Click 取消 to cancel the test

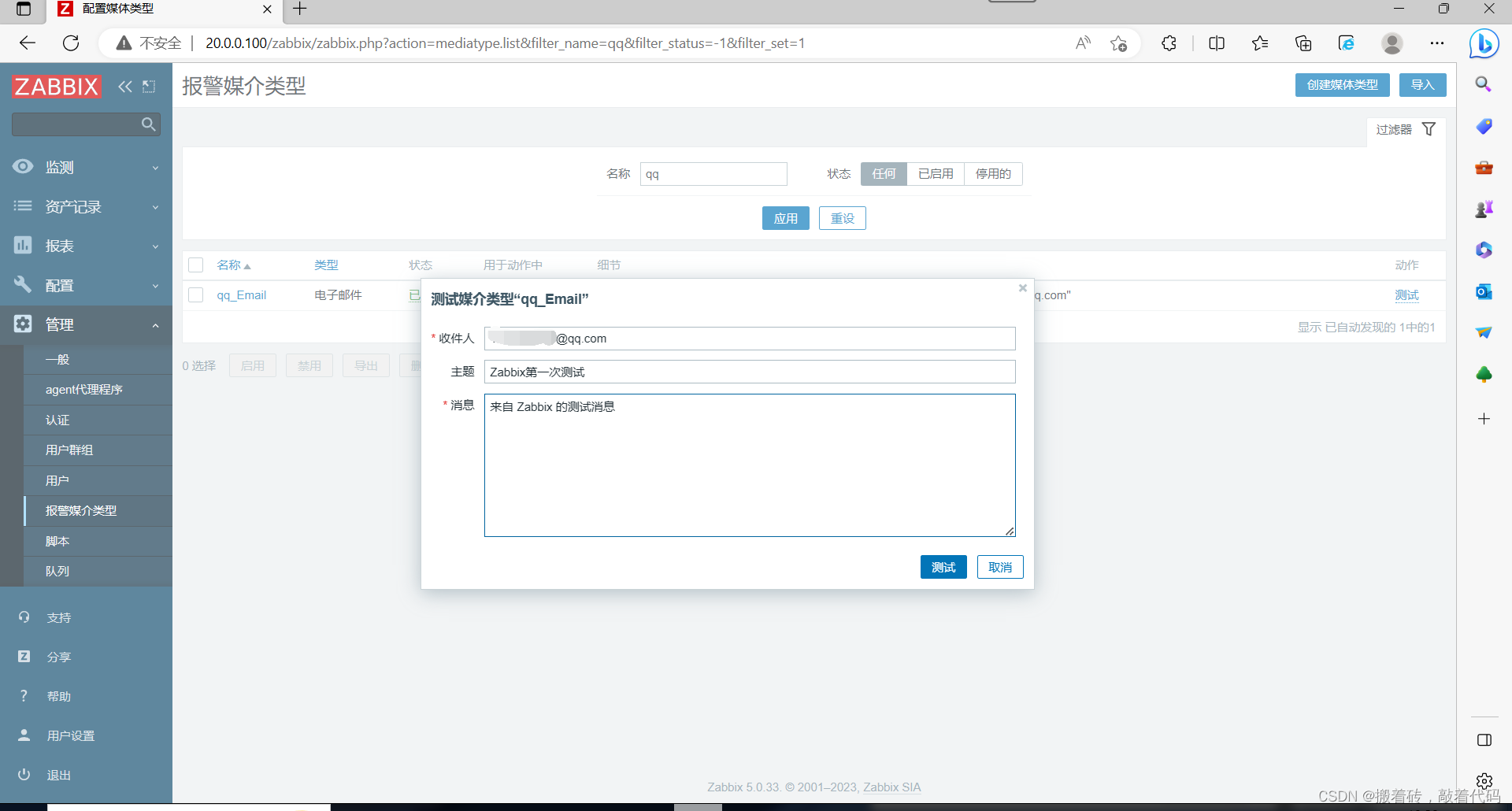1000,567
